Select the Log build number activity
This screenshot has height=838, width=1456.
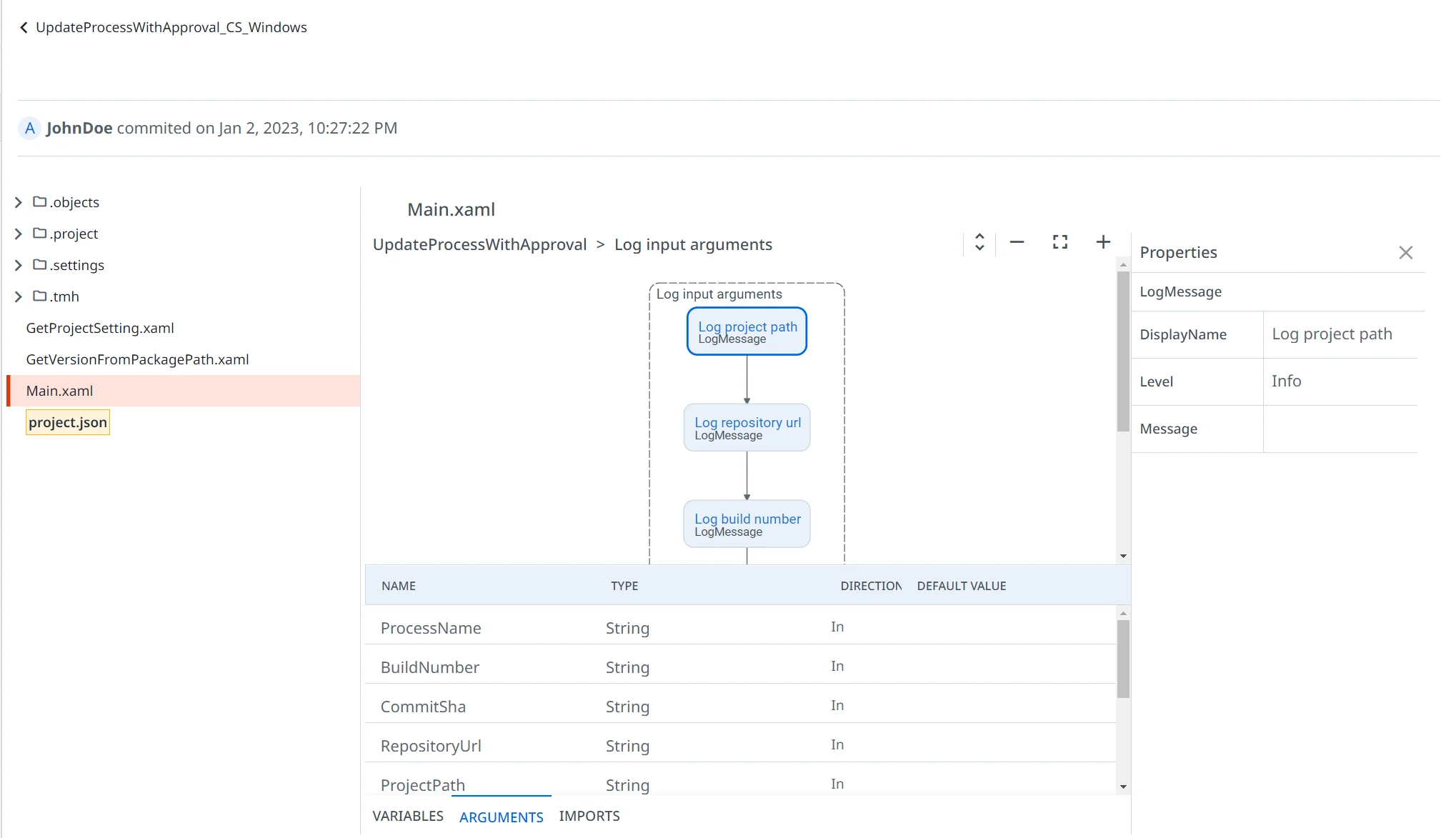coord(747,524)
